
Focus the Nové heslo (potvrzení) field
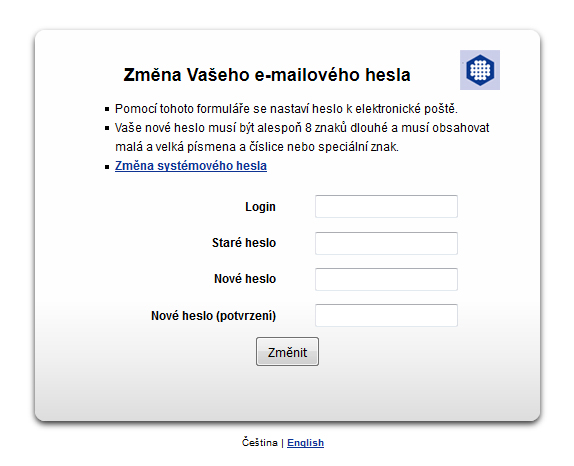coord(386,315)
